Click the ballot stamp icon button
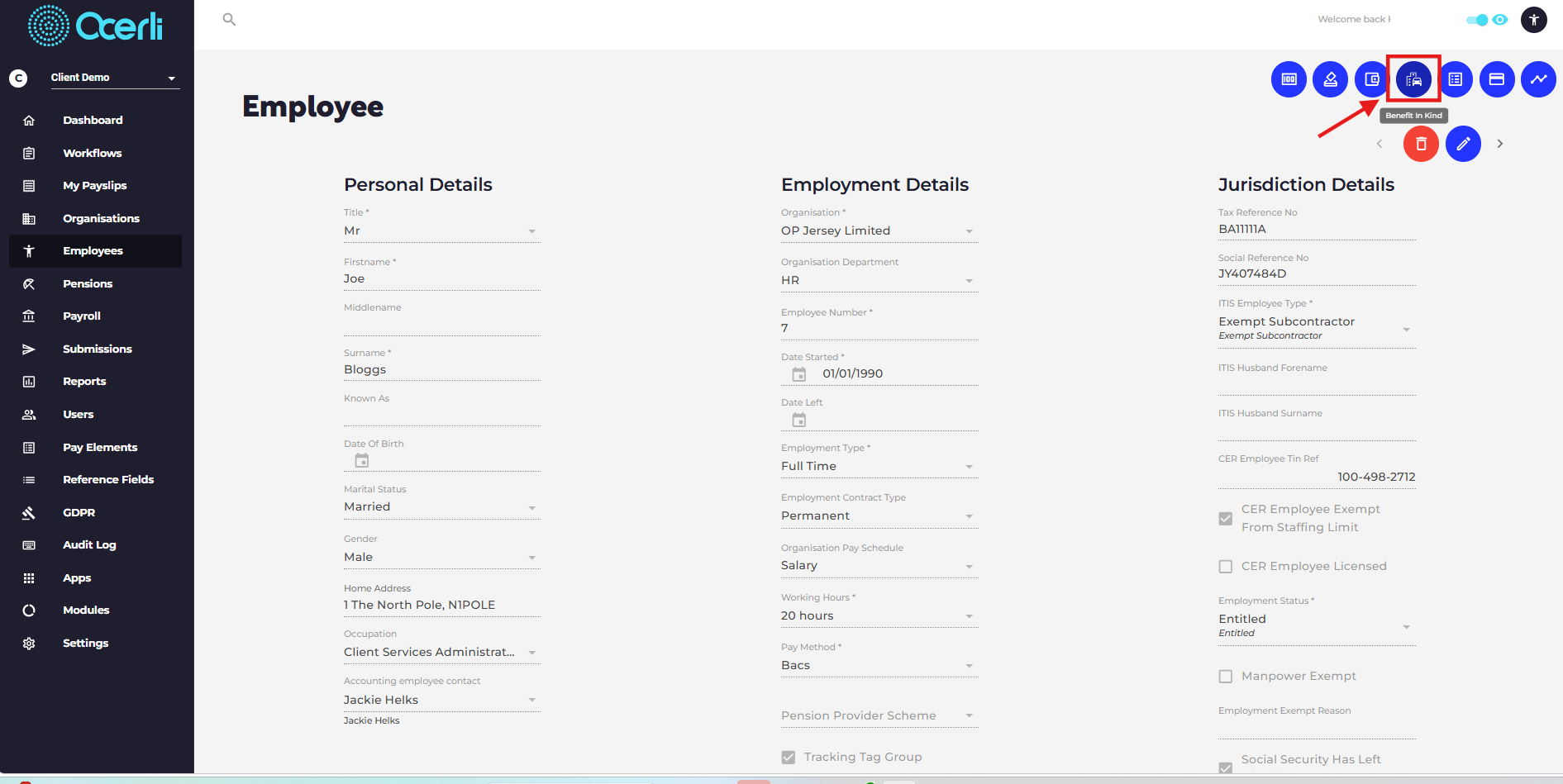 point(1330,79)
